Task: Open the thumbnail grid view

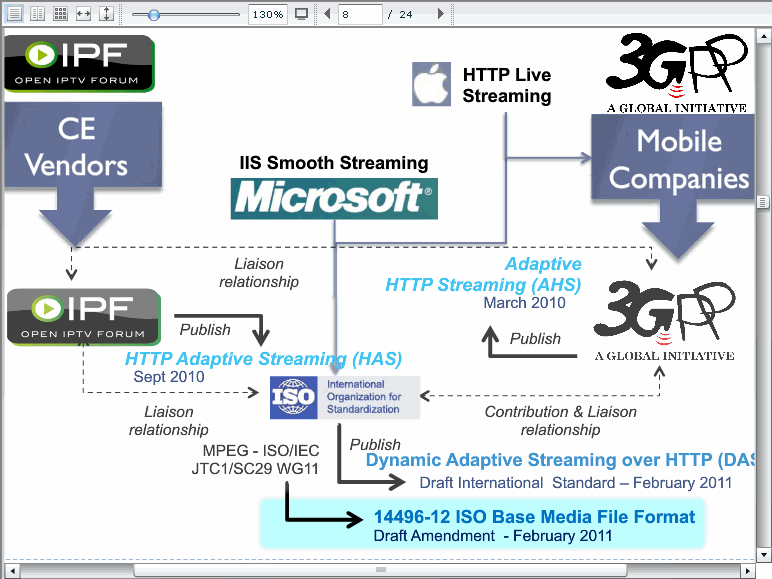Action: (61, 13)
